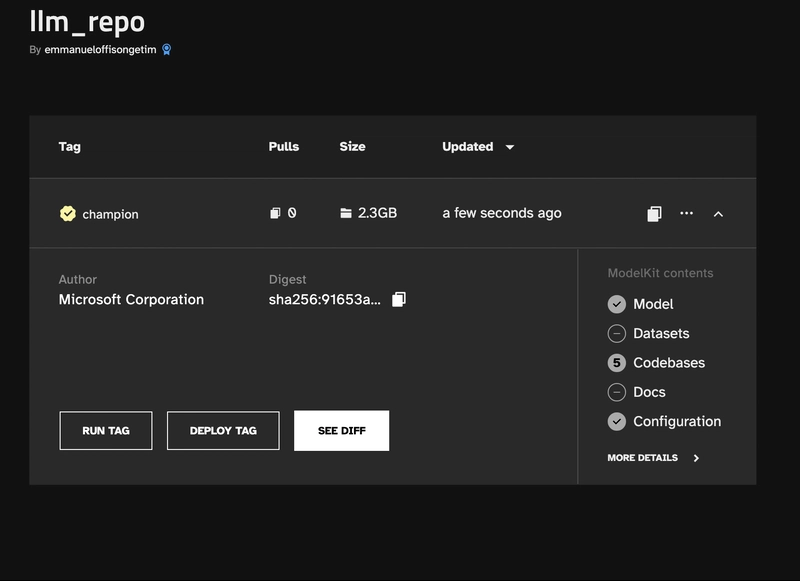The width and height of the screenshot is (800, 581).
Task: Sort by the Size column header
Action: point(353,146)
